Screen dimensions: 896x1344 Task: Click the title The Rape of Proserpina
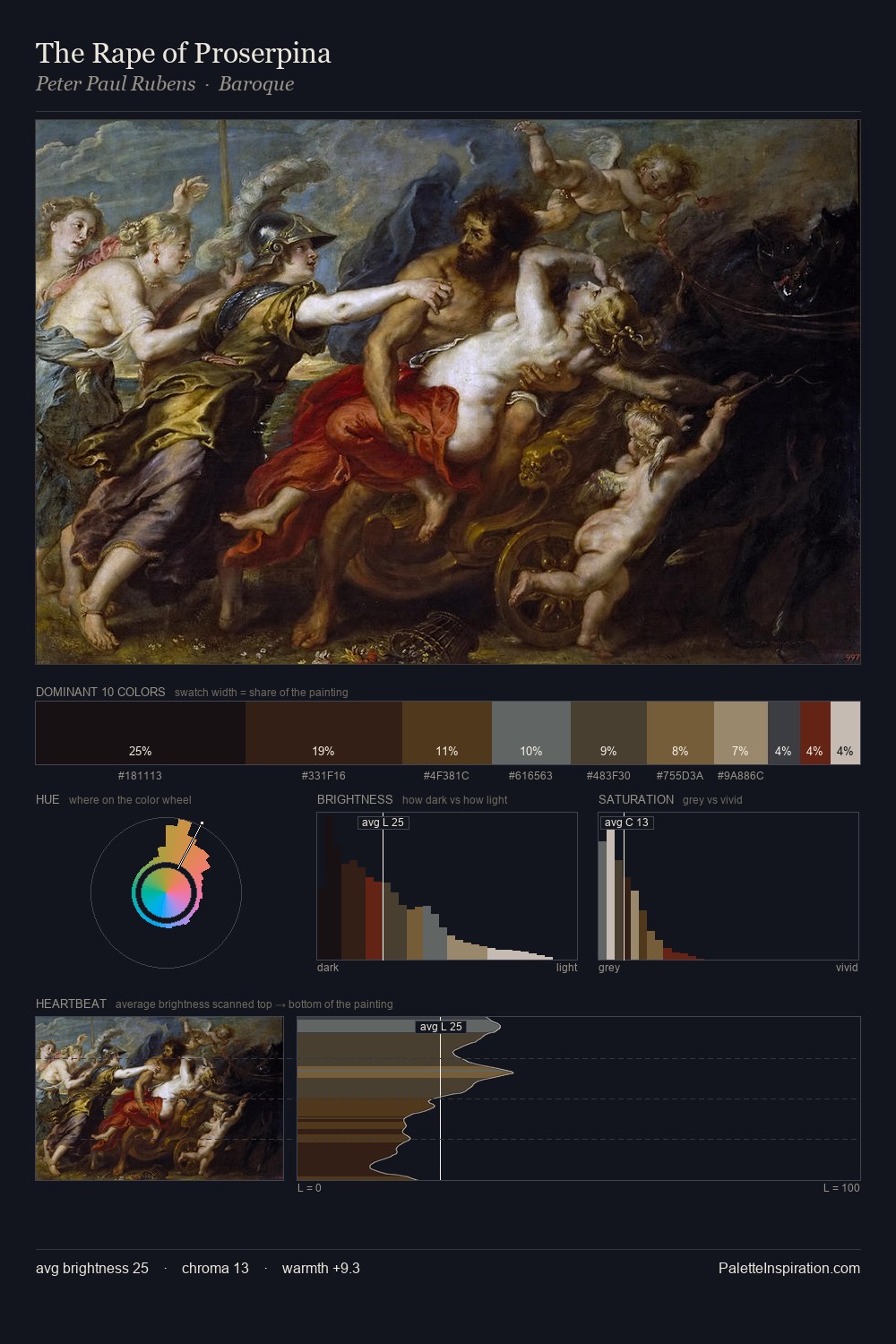(184, 54)
